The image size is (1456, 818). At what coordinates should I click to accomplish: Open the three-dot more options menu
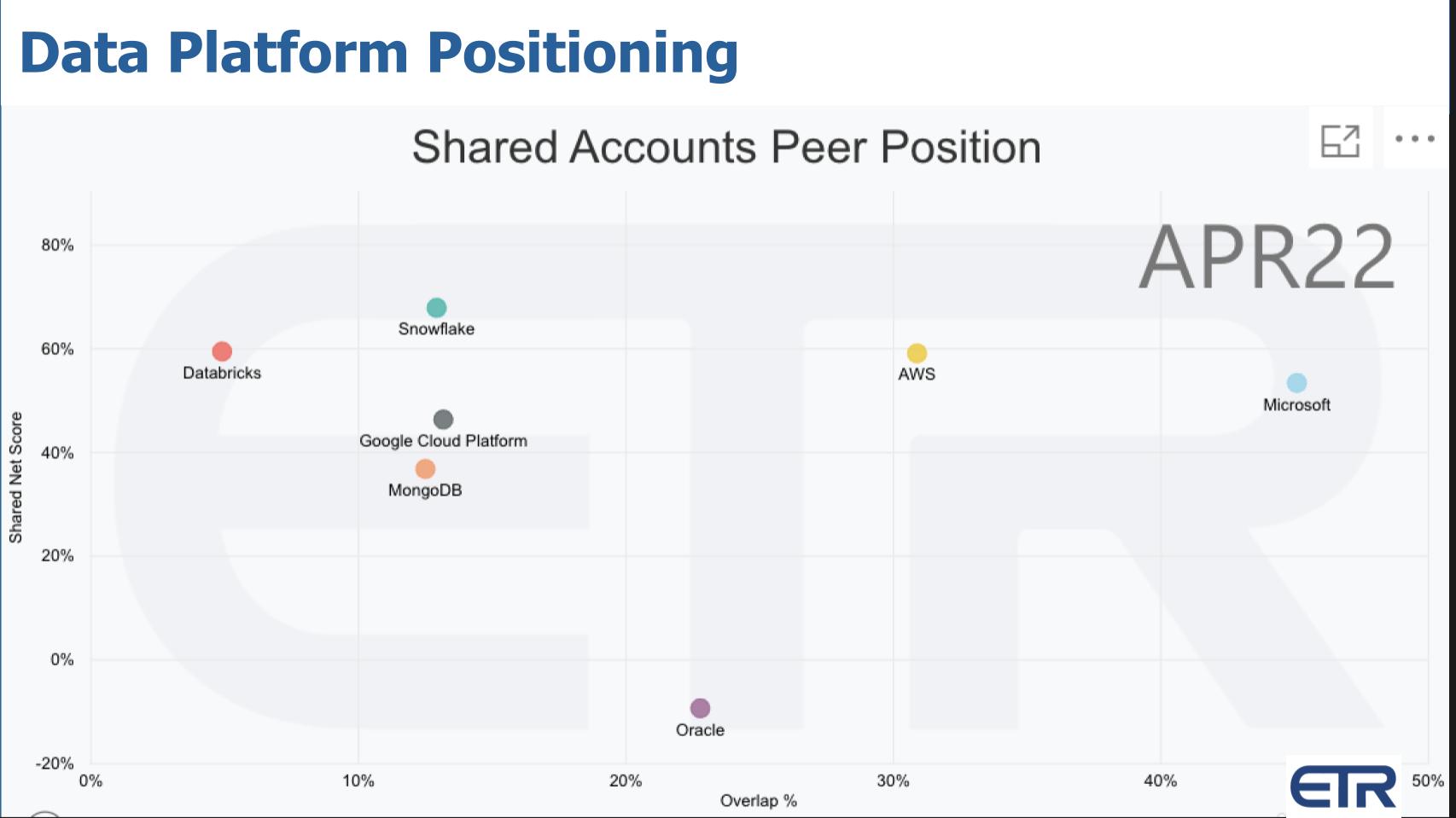[x=1414, y=139]
